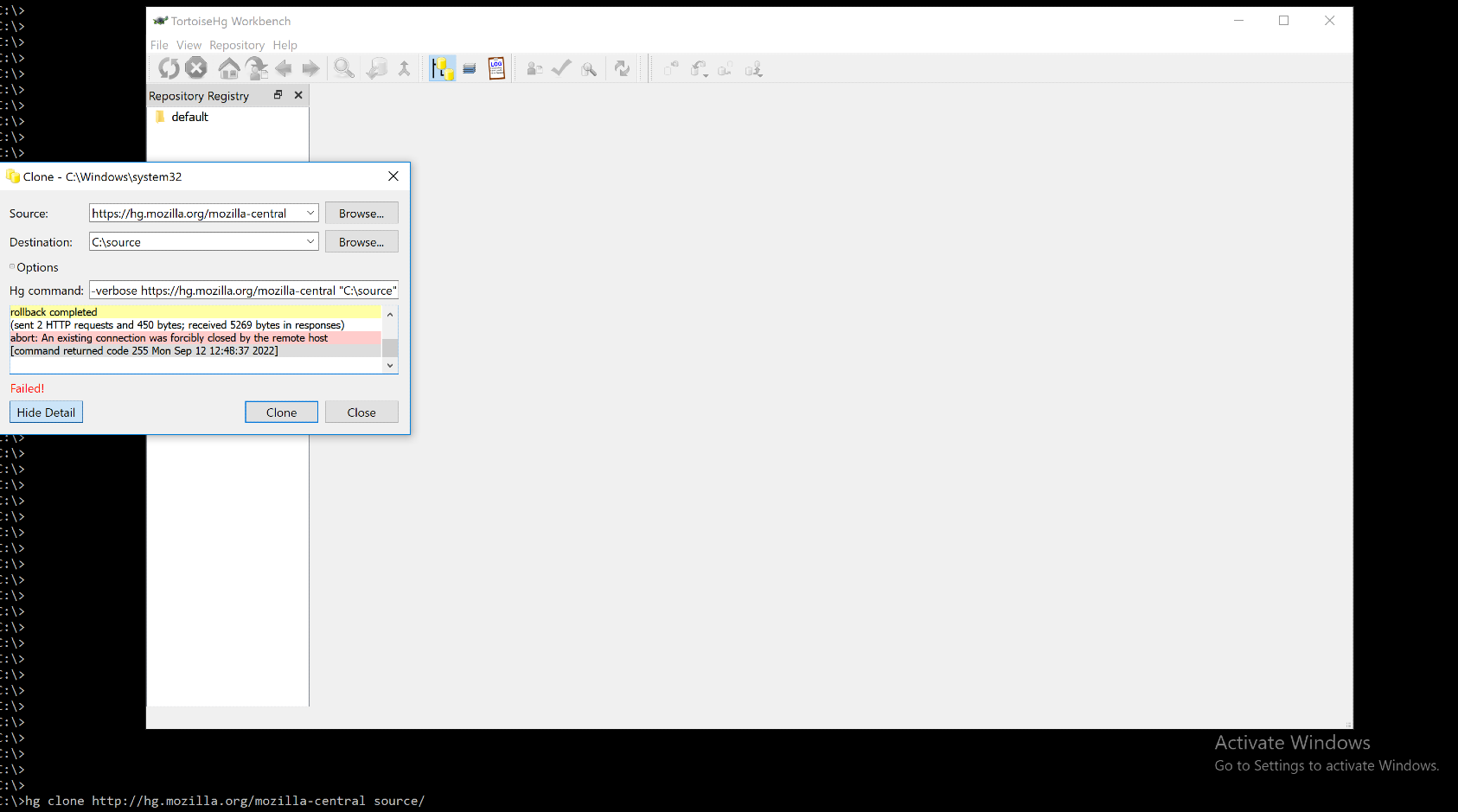Click the Synchronize toolbar icon

pos(622,68)
